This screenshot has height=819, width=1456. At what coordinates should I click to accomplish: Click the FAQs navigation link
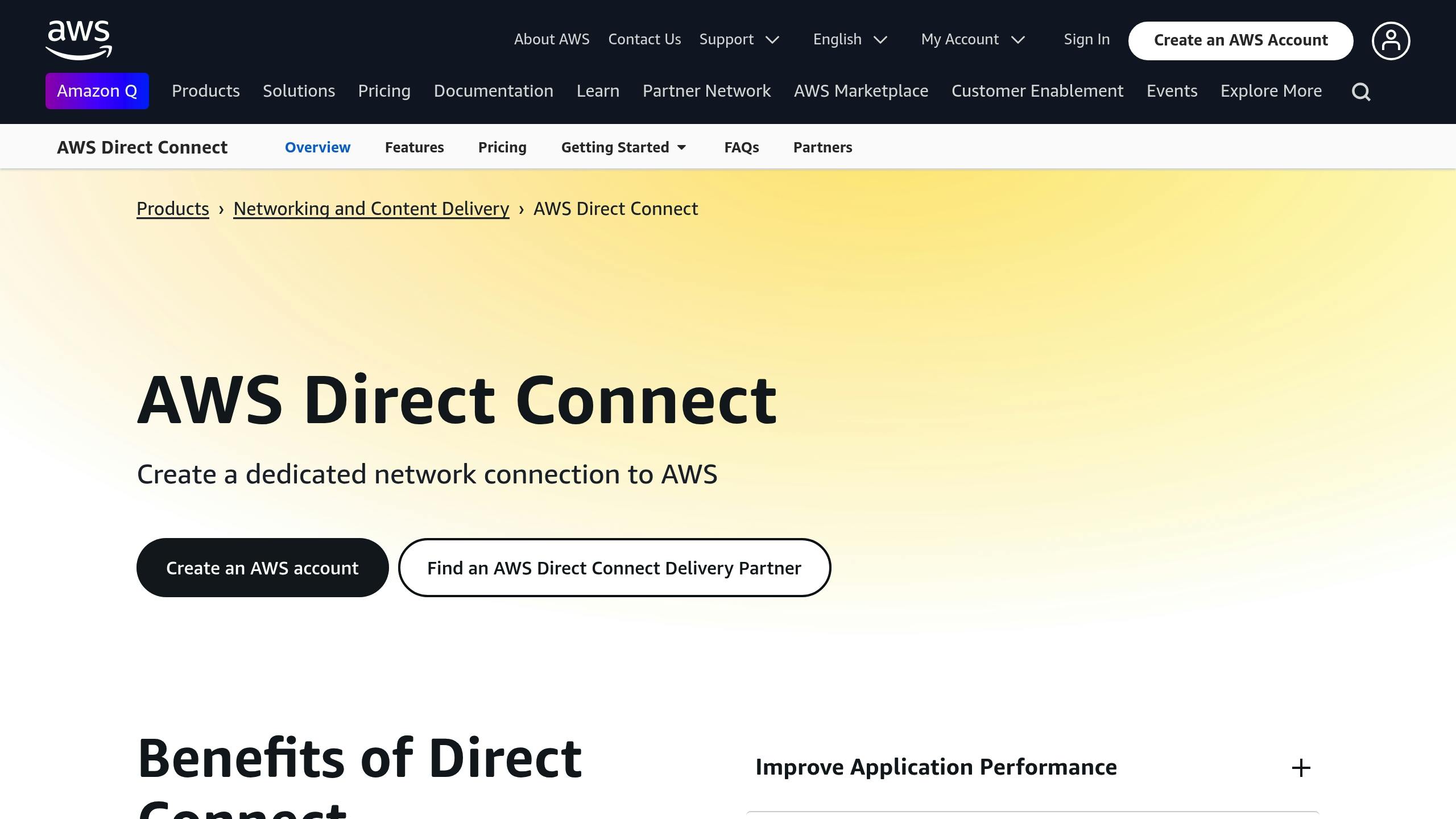pyautogui.click(x=741, y=147)
